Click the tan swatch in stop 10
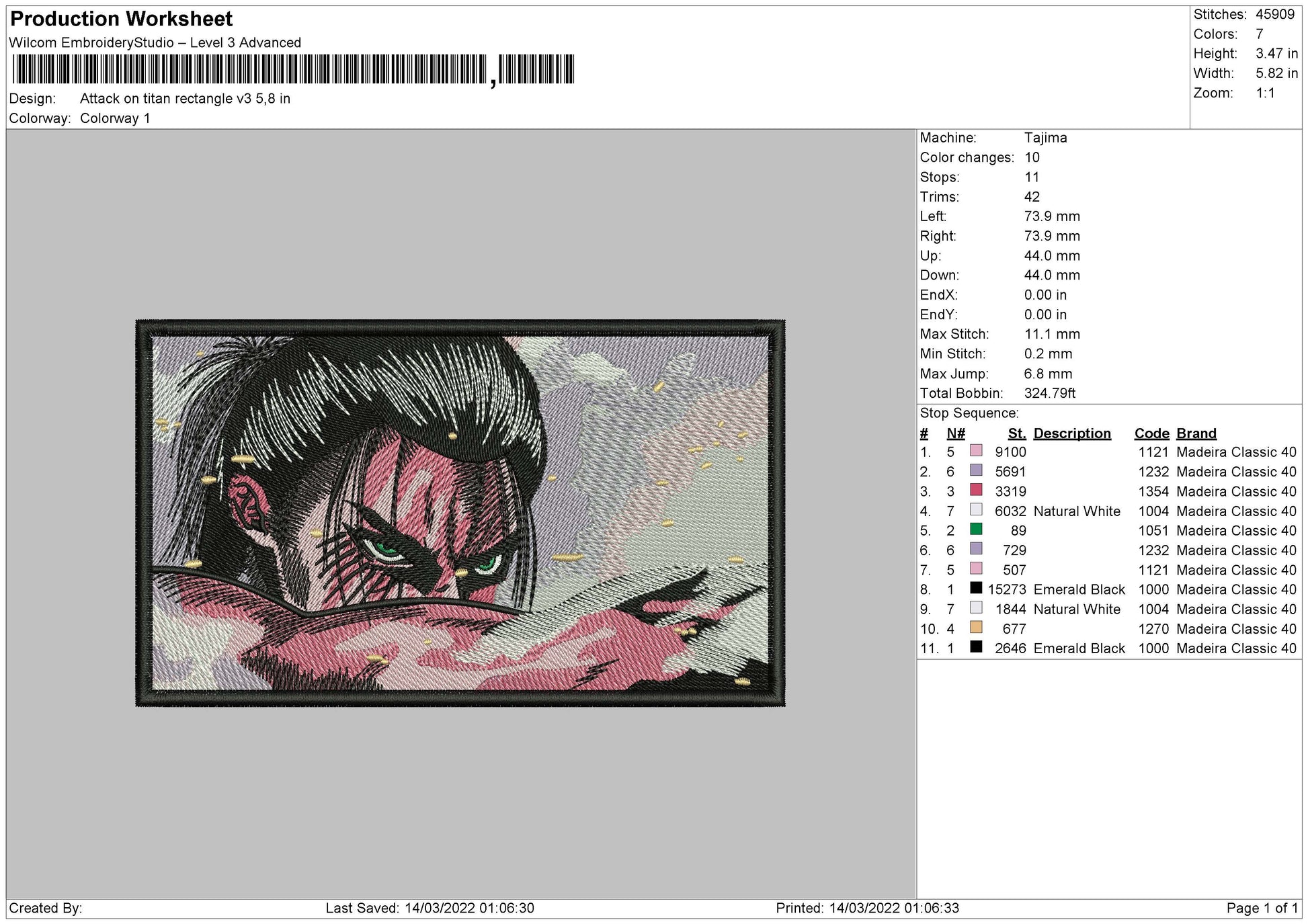The width and height of the screenshot is (1308, 924). pos(976,627)
